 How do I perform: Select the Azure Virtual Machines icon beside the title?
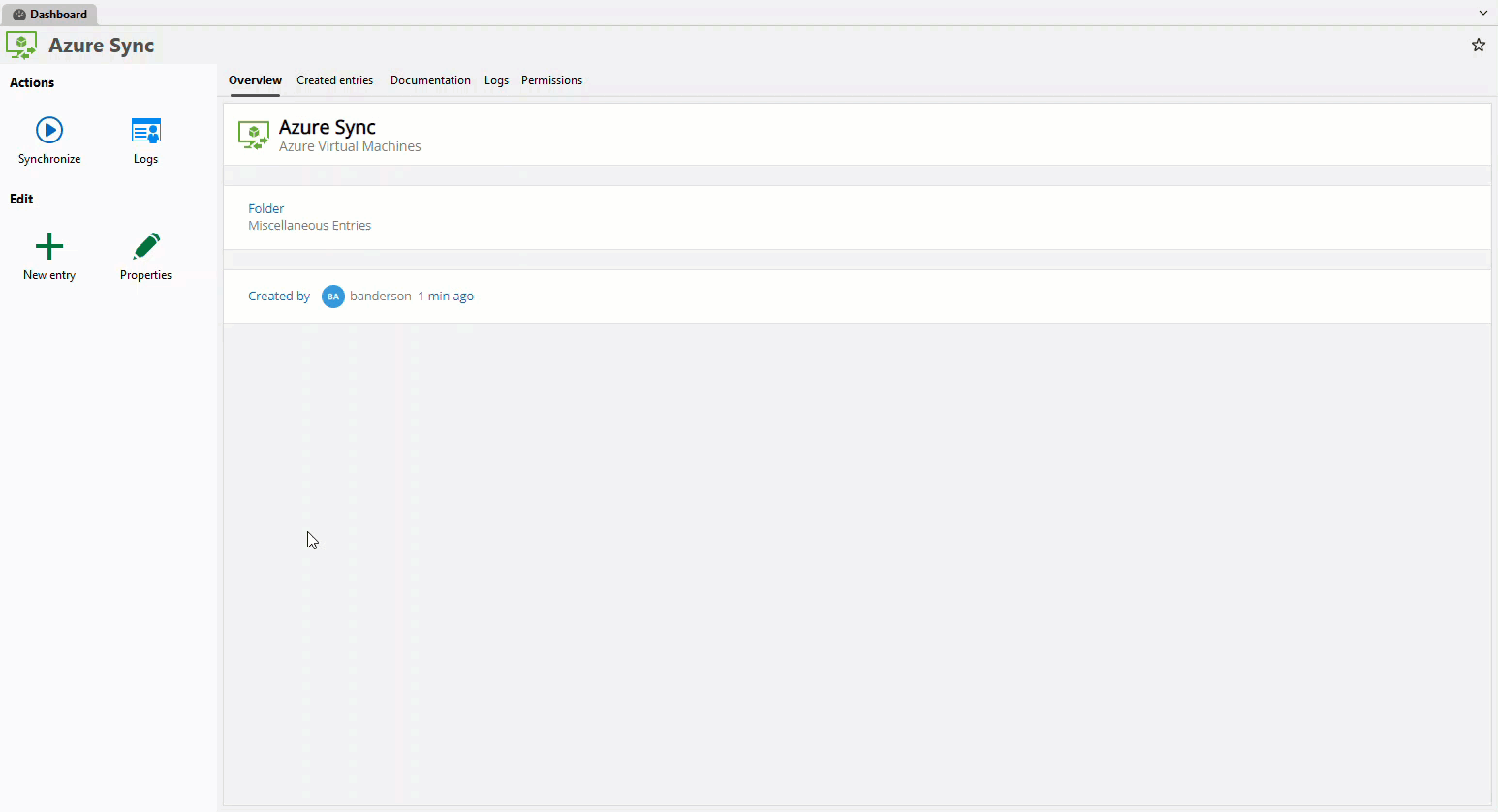click(x=254, y=135)
